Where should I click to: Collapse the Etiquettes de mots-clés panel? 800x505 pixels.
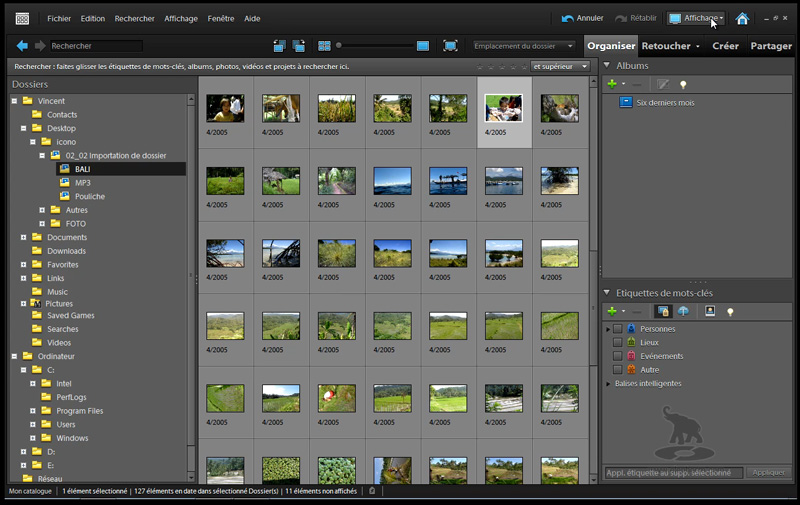[607, 293]
